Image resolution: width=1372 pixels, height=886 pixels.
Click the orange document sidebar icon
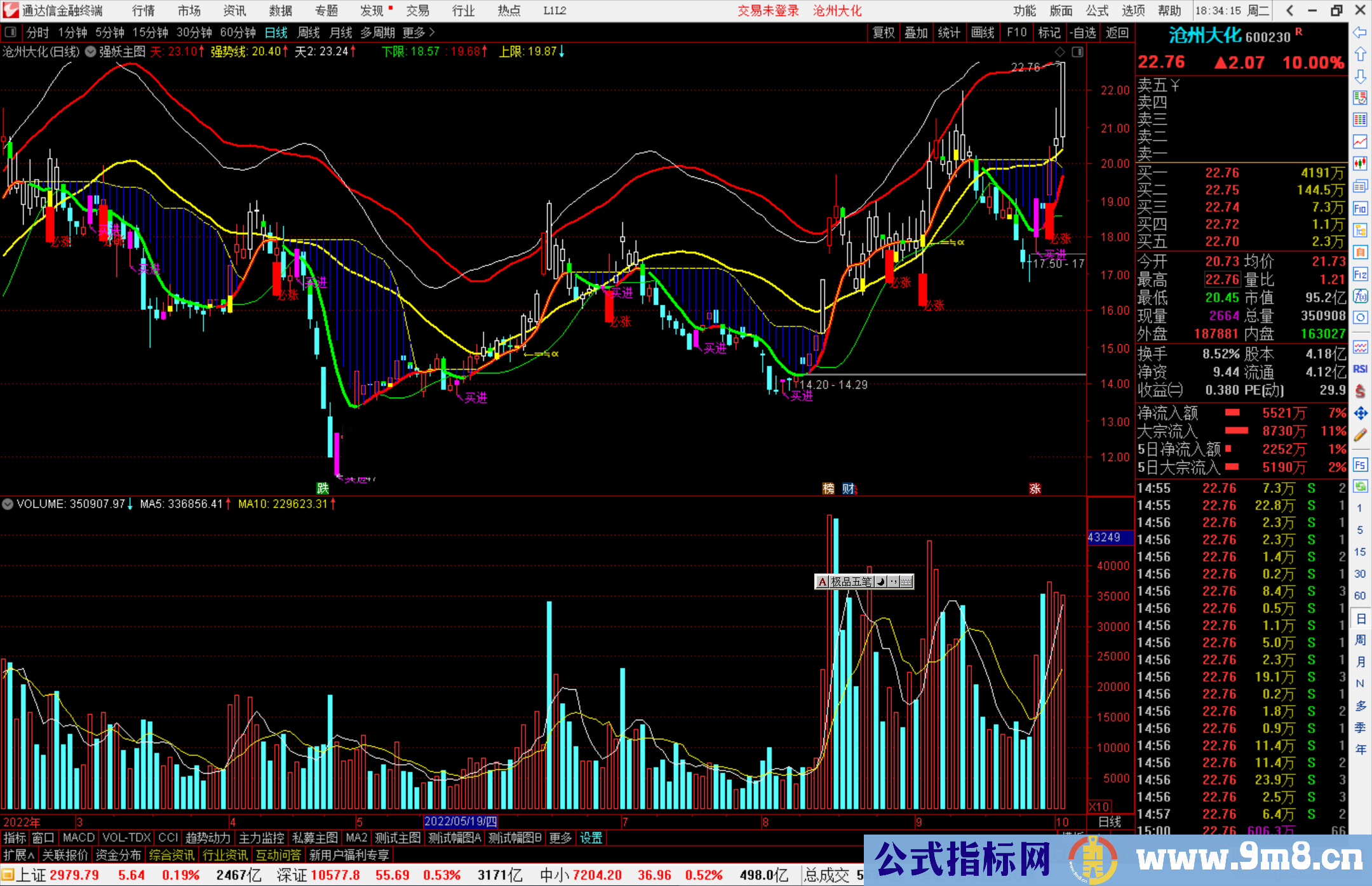pos(1360,252)
